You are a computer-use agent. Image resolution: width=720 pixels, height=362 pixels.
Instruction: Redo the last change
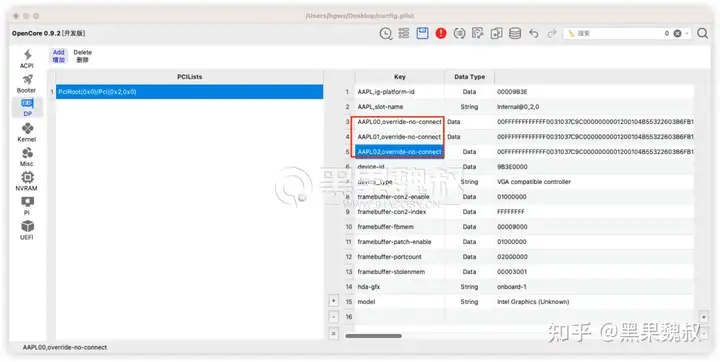(551, 34)
